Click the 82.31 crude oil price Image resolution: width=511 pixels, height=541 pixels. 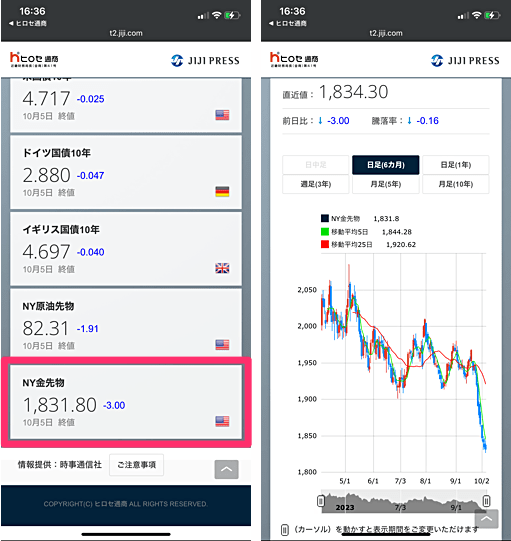tap(46, 328)
